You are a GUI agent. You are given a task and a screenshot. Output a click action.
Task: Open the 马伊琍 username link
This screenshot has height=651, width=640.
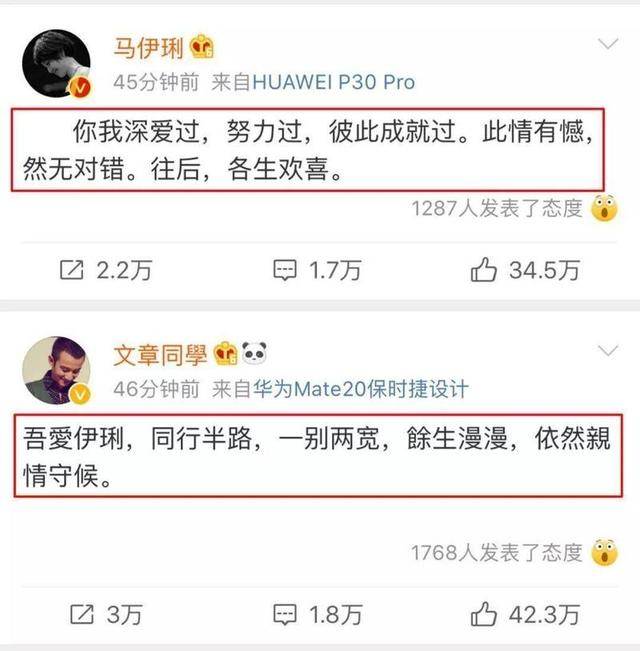click(148, 48)
